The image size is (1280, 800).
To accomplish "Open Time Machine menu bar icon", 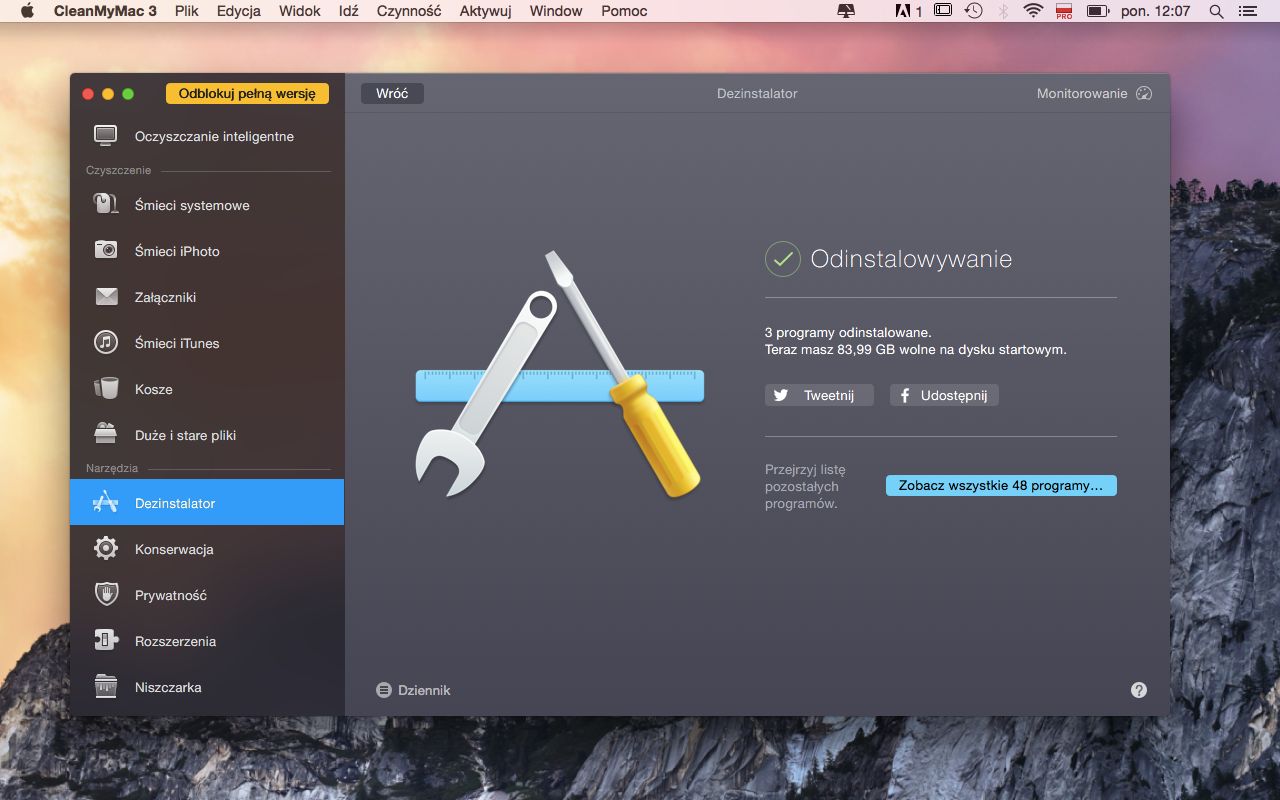I will point(973,11).
